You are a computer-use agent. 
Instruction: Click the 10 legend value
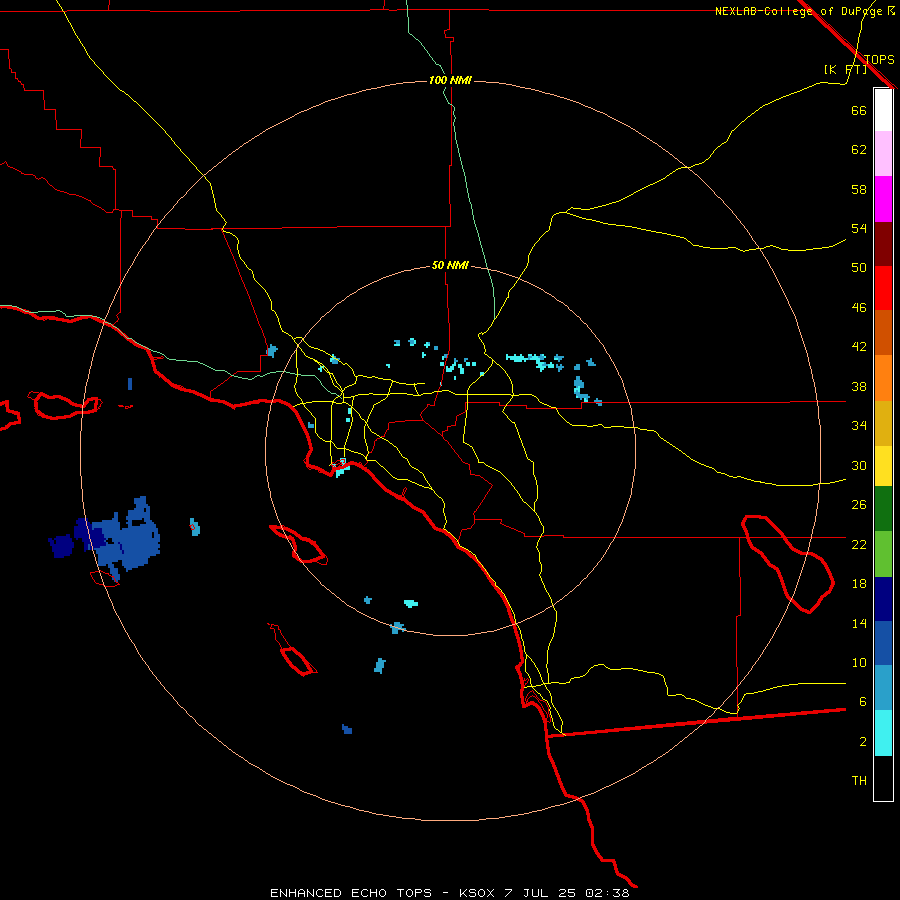click(x=859, y=663)
